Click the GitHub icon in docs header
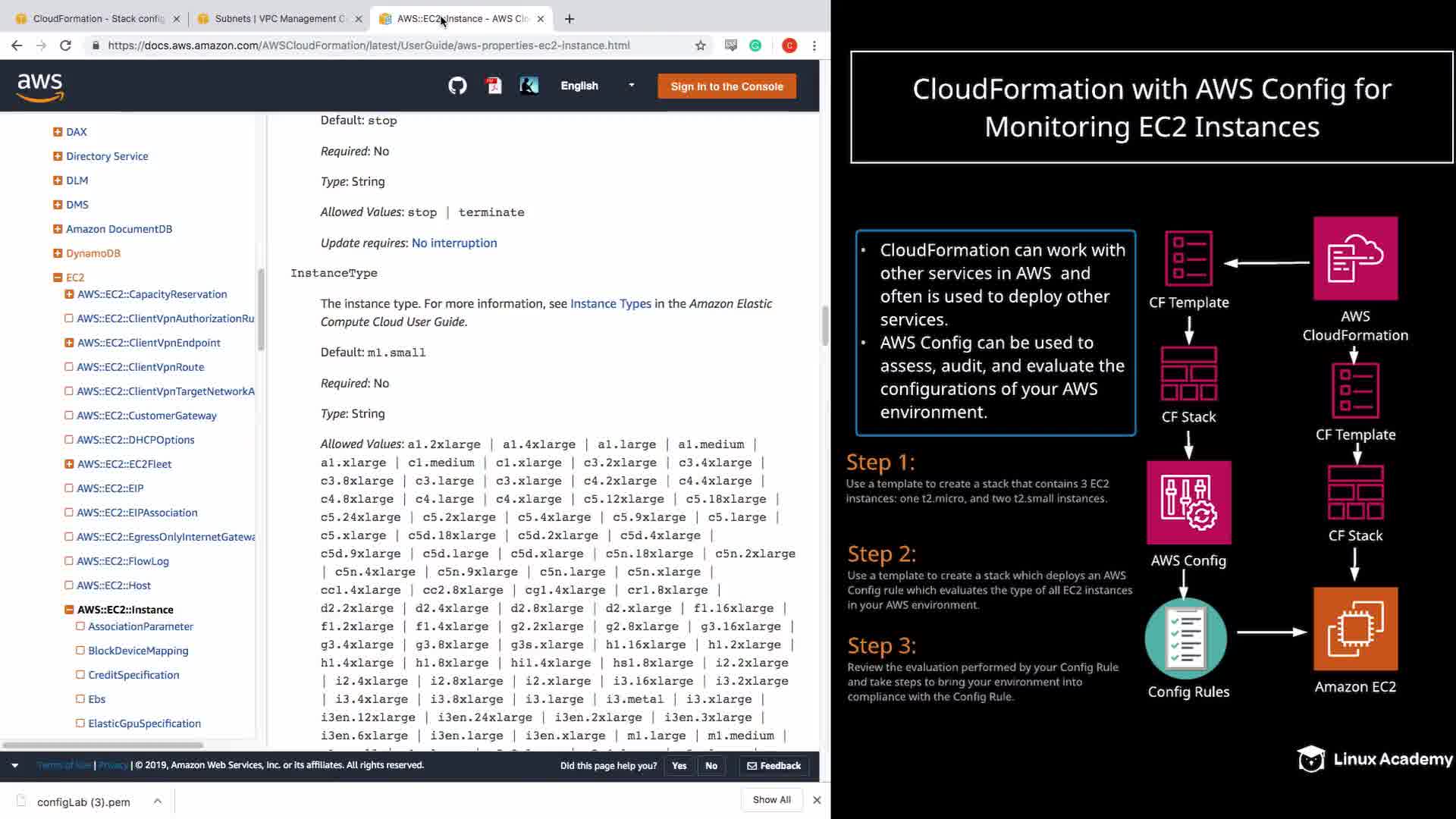This screenshot has width=1456, height=819. click(457, 86)
